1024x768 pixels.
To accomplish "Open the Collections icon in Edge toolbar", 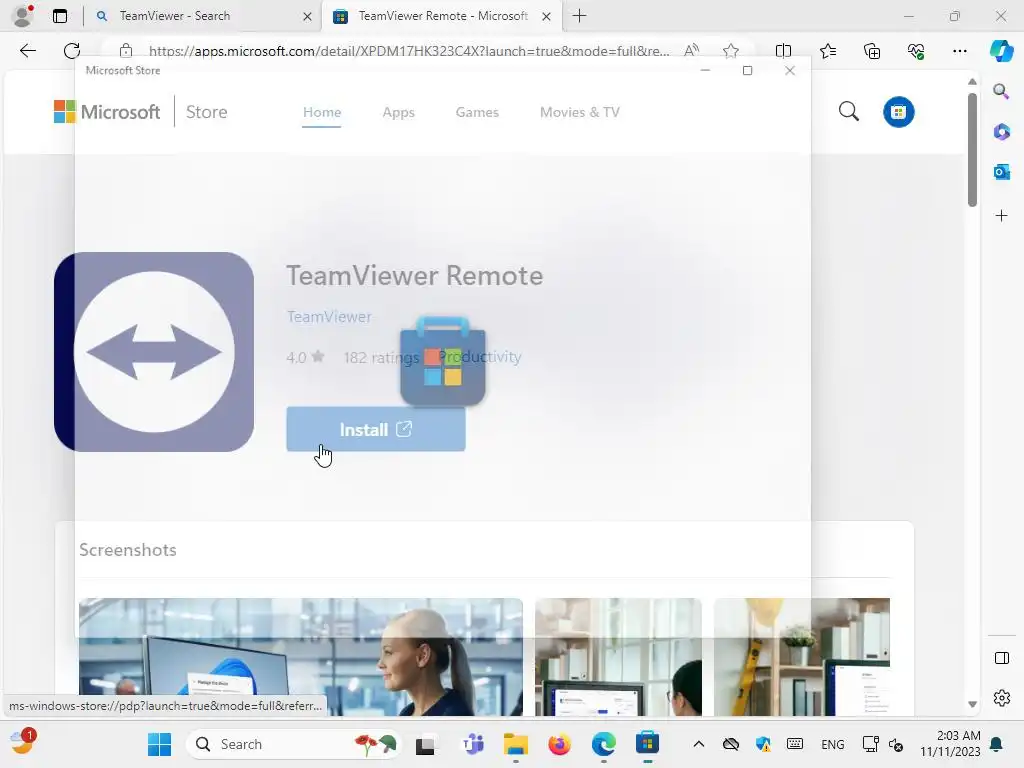I will pos(872,50).
